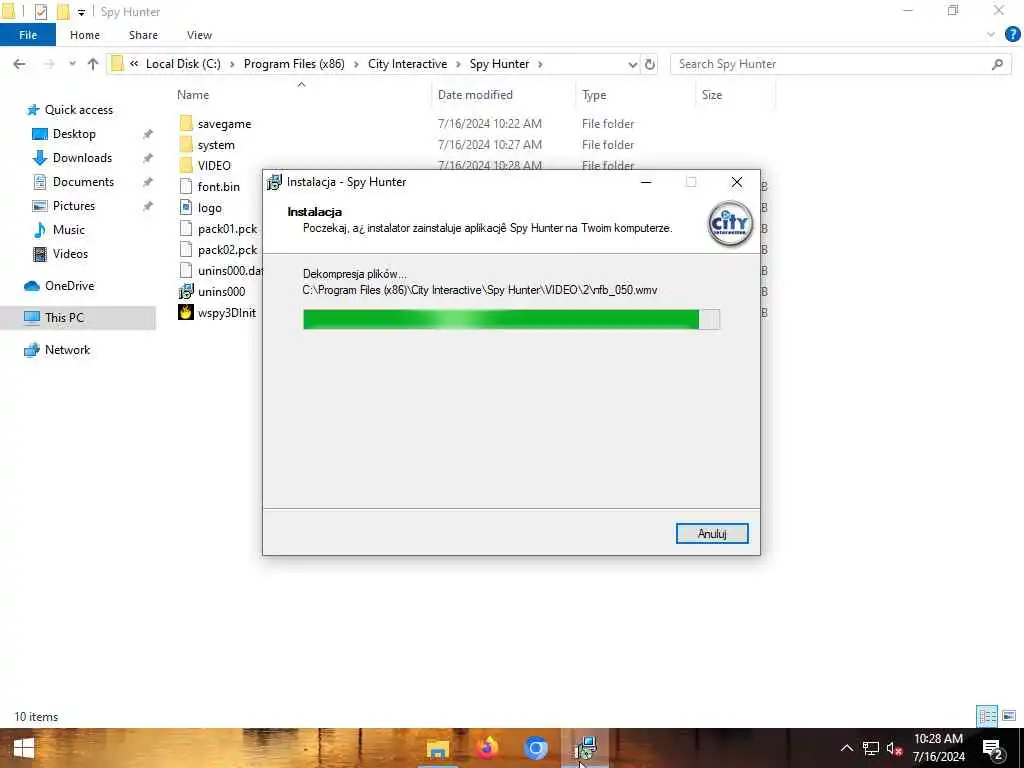Click Local Disk (C:) in breadcrumb
This screenshot has width=1024, height=768.
pos(183,64)
